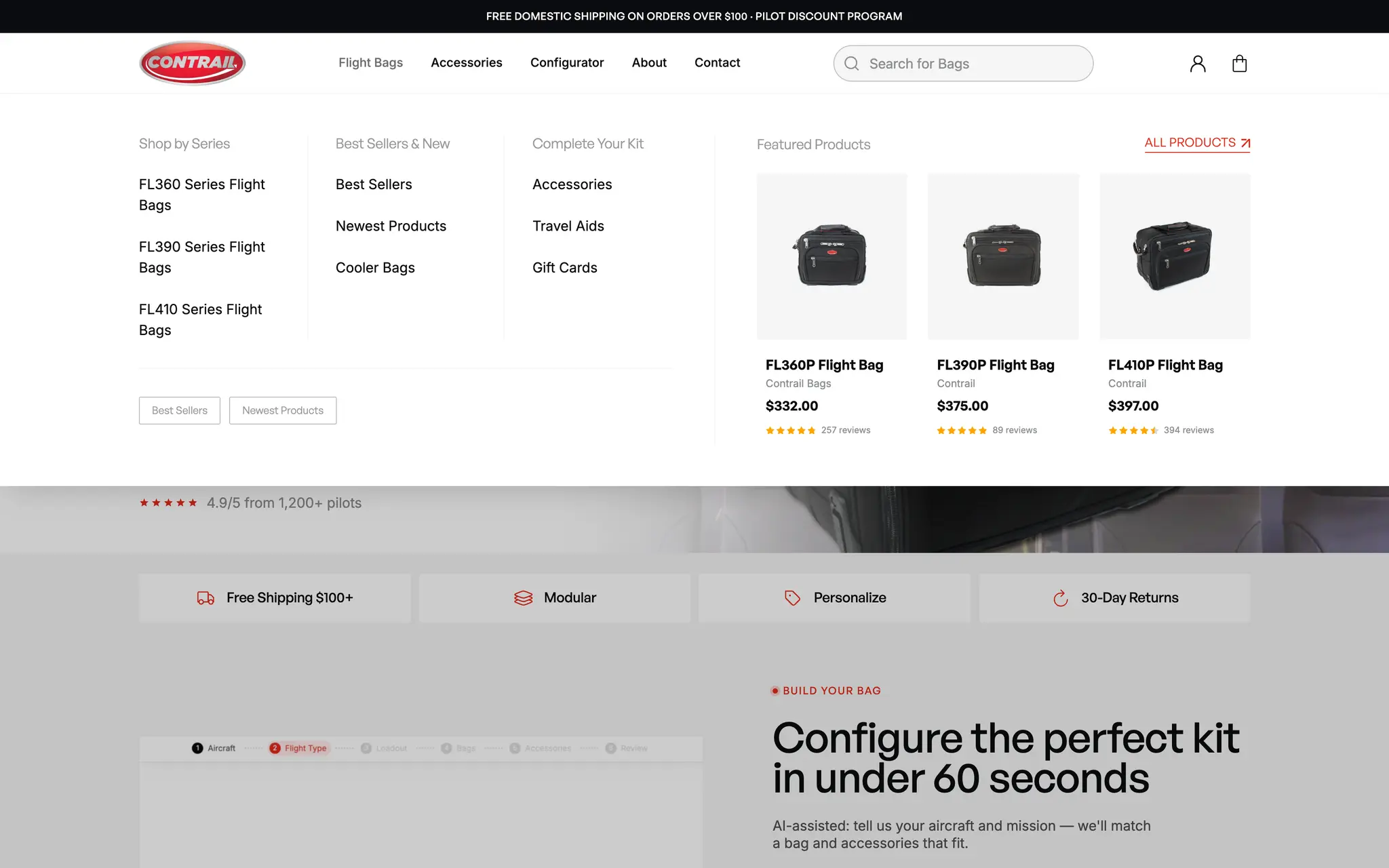The height and width of the screenshot is (868, 1389).
Task: Open the Accessories nav menu item
Action: (x=467, y=62)
